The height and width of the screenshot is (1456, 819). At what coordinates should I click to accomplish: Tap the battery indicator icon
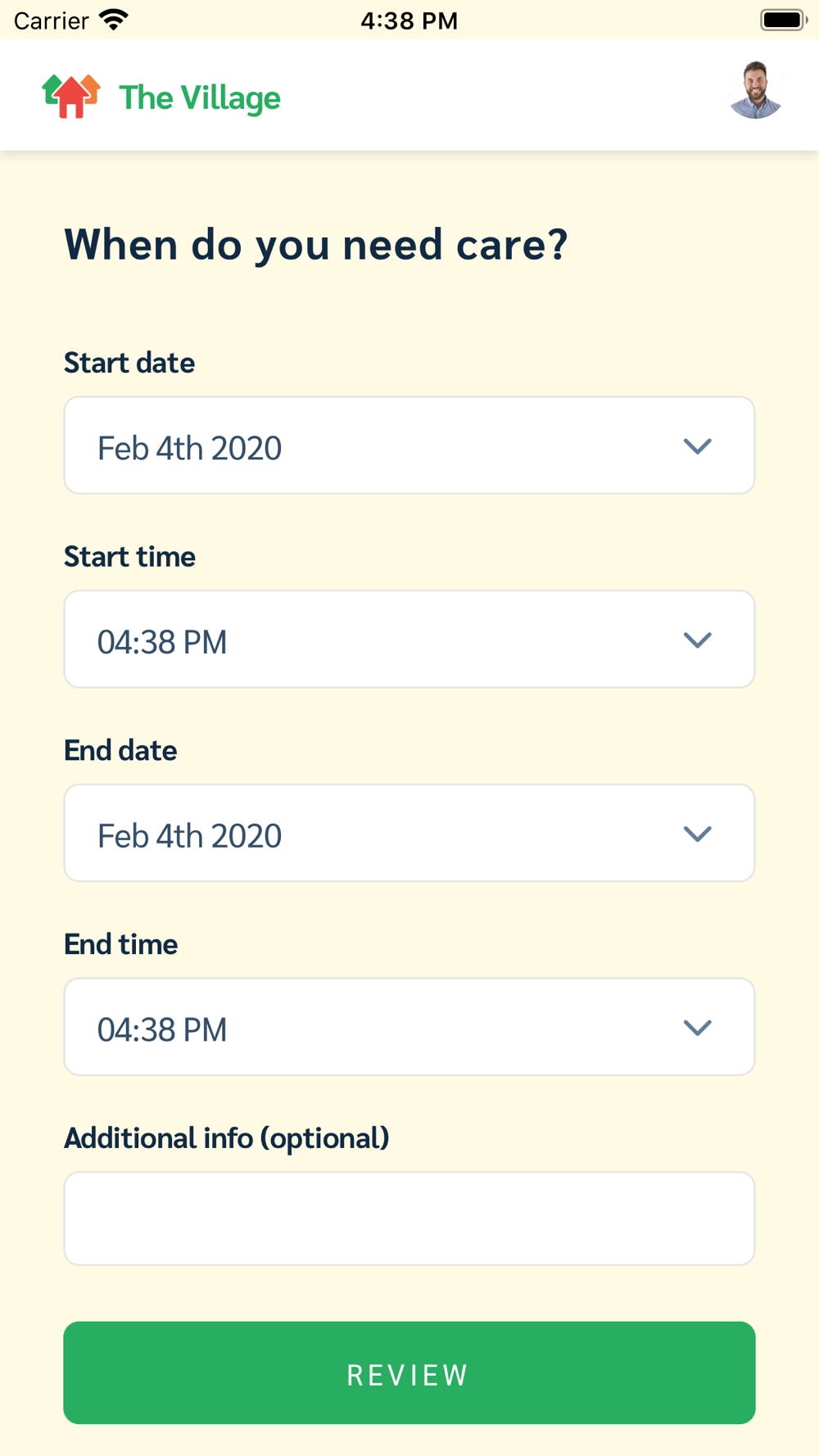point(783,20)
